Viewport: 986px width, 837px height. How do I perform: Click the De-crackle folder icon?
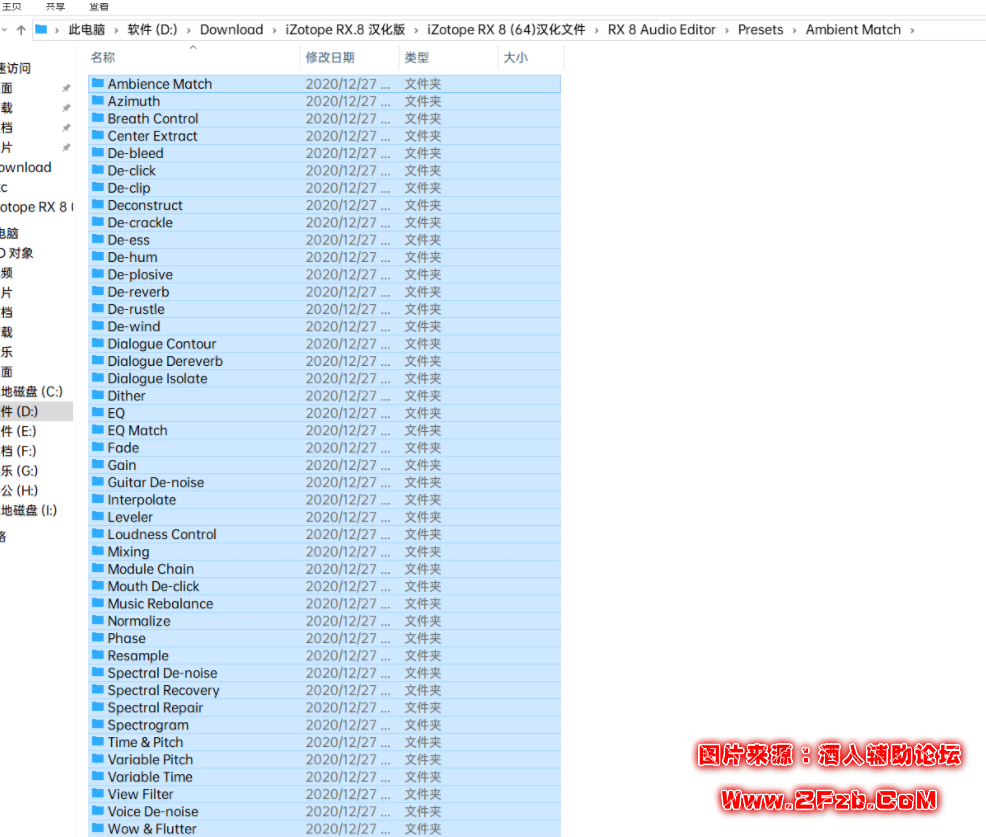tap(97, 221)
